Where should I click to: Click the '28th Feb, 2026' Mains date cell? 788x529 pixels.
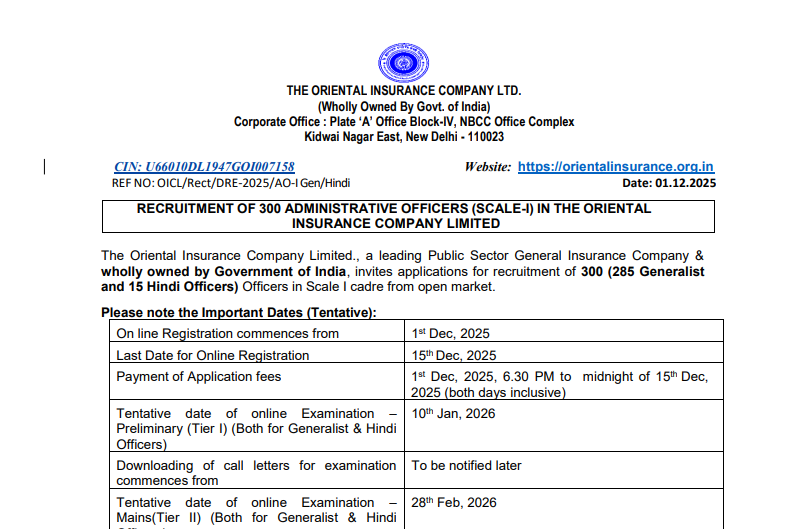(x=454, y=502)
